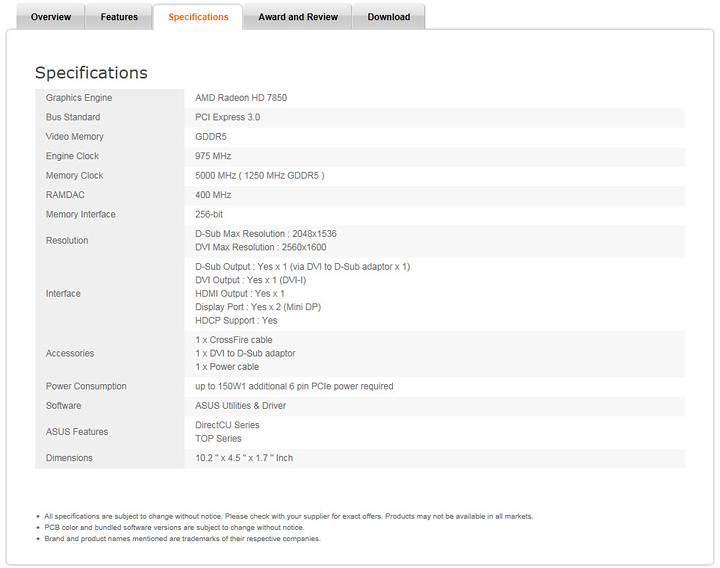Click the Graphics Engine row label

coord(79,98)
